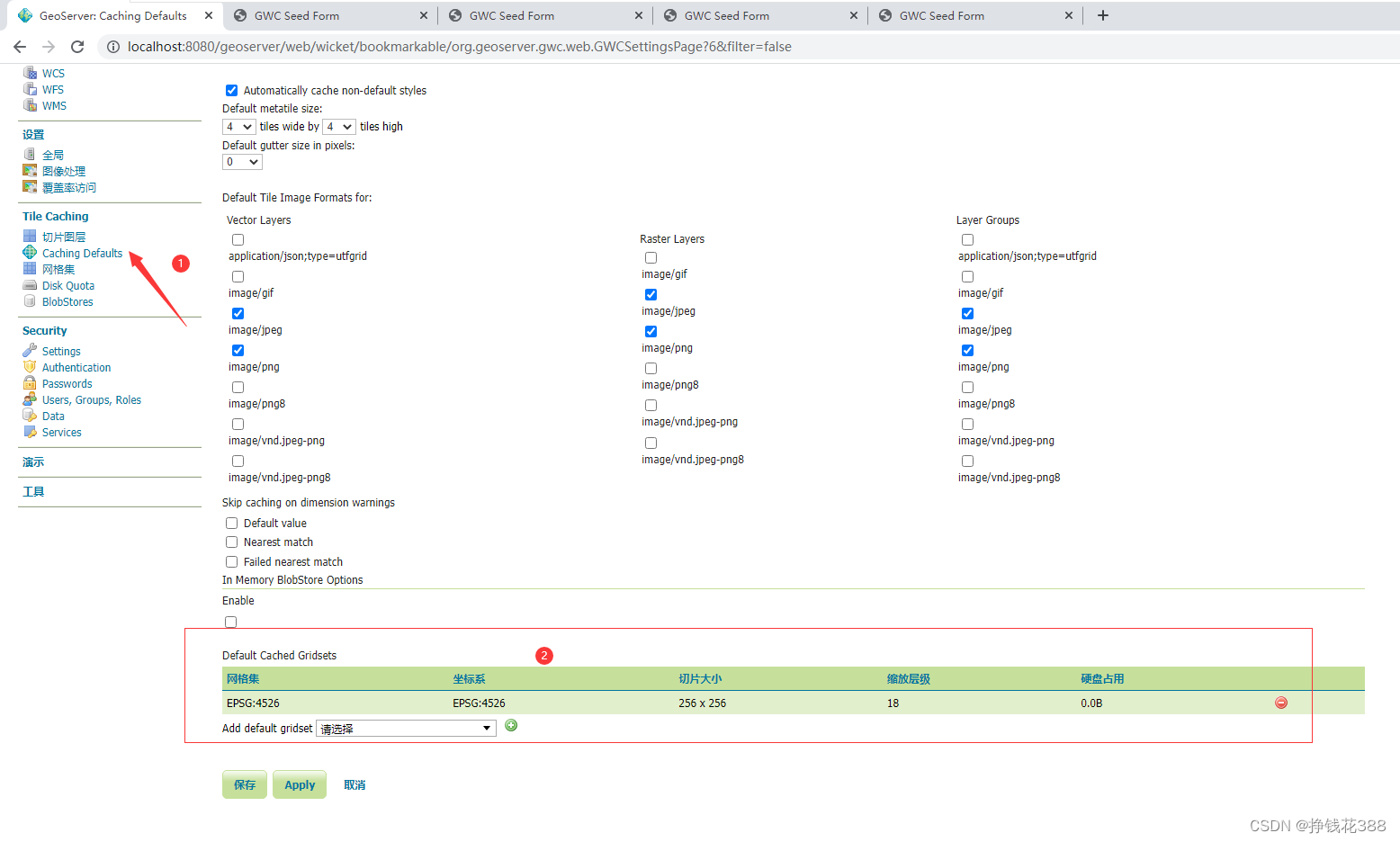Screen dimensions: 1400x842
Task: Select Disk Quota in Tile Caching section
Action: point(67,285)
